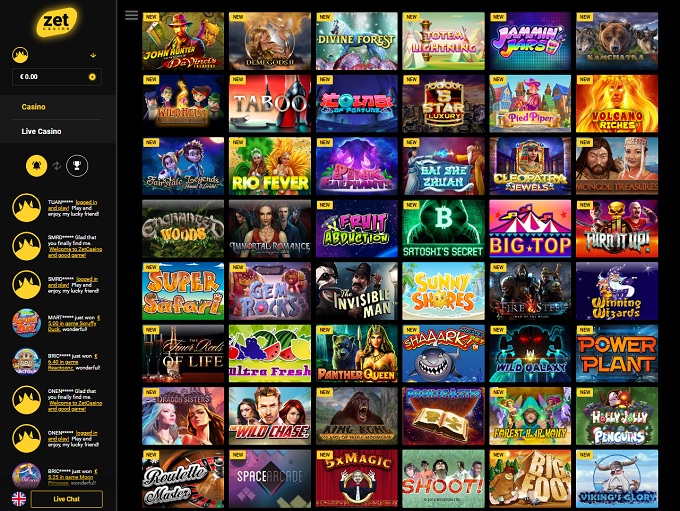Select the bell notifications icon
The image size is (680, 511).
click(x=36, y=165)
